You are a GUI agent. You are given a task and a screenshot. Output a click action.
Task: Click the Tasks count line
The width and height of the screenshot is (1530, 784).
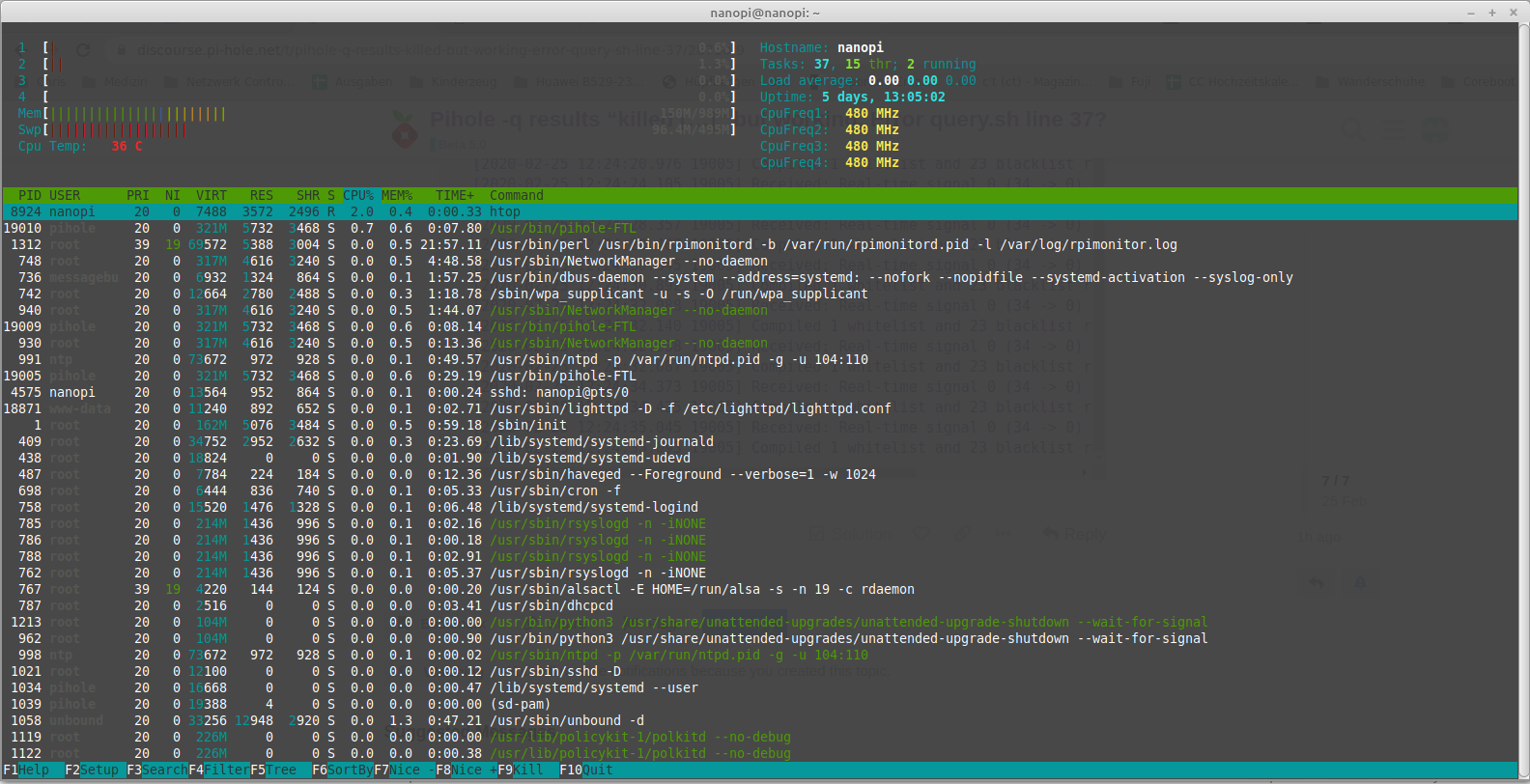click(868, 64)
